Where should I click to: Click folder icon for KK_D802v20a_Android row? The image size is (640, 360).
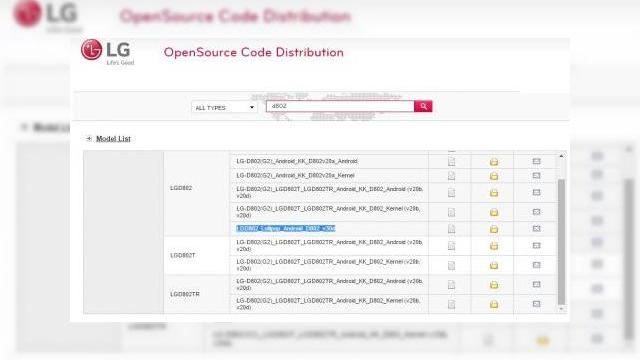click(x=494, y=162)
